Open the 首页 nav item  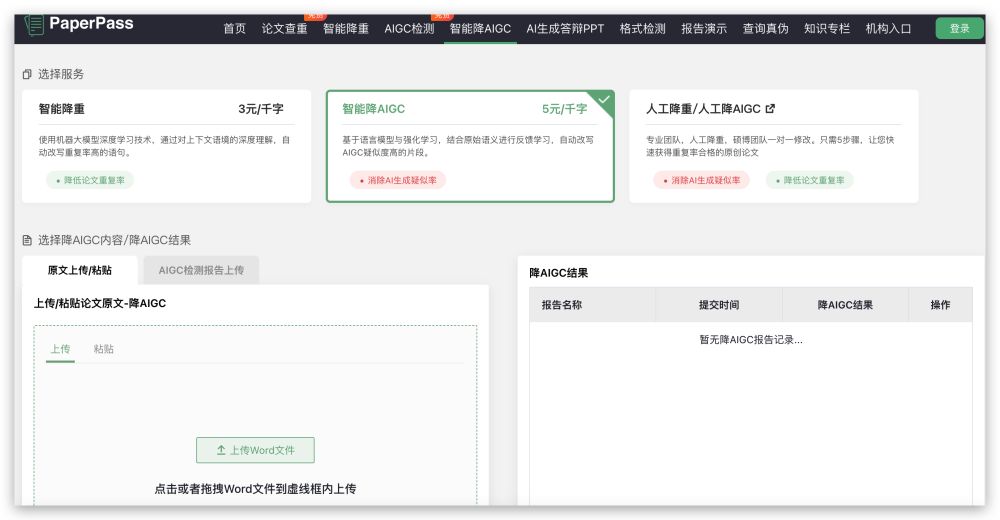235,29
